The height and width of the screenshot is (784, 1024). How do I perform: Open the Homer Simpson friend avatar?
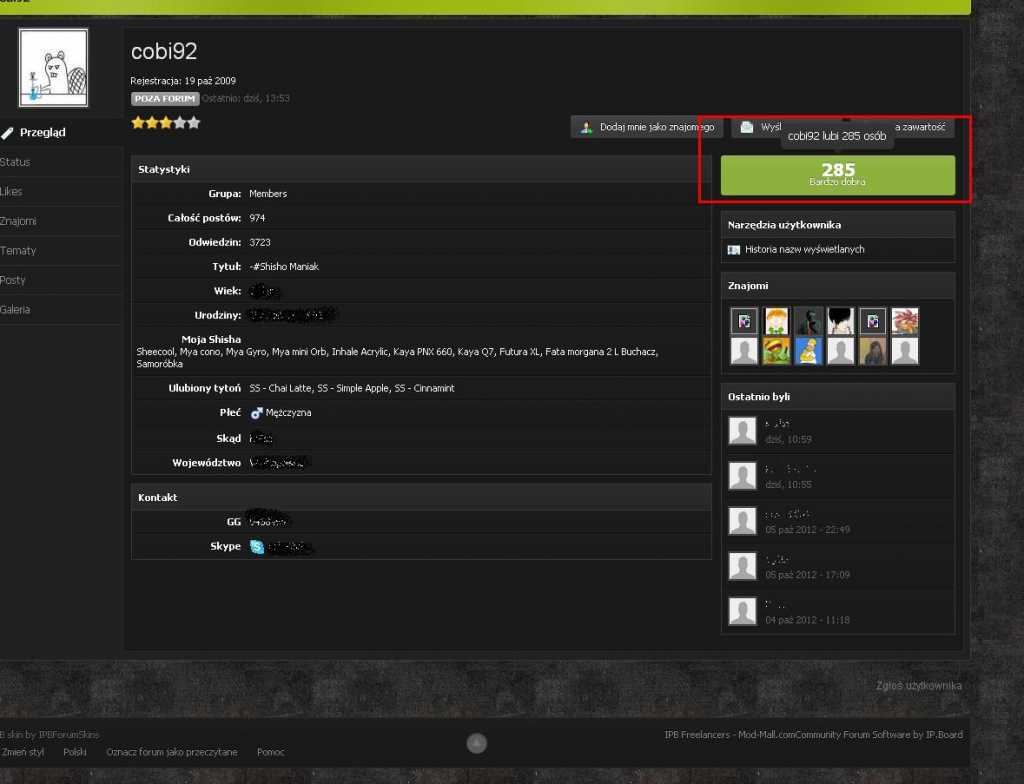click(x=808, y=351)
